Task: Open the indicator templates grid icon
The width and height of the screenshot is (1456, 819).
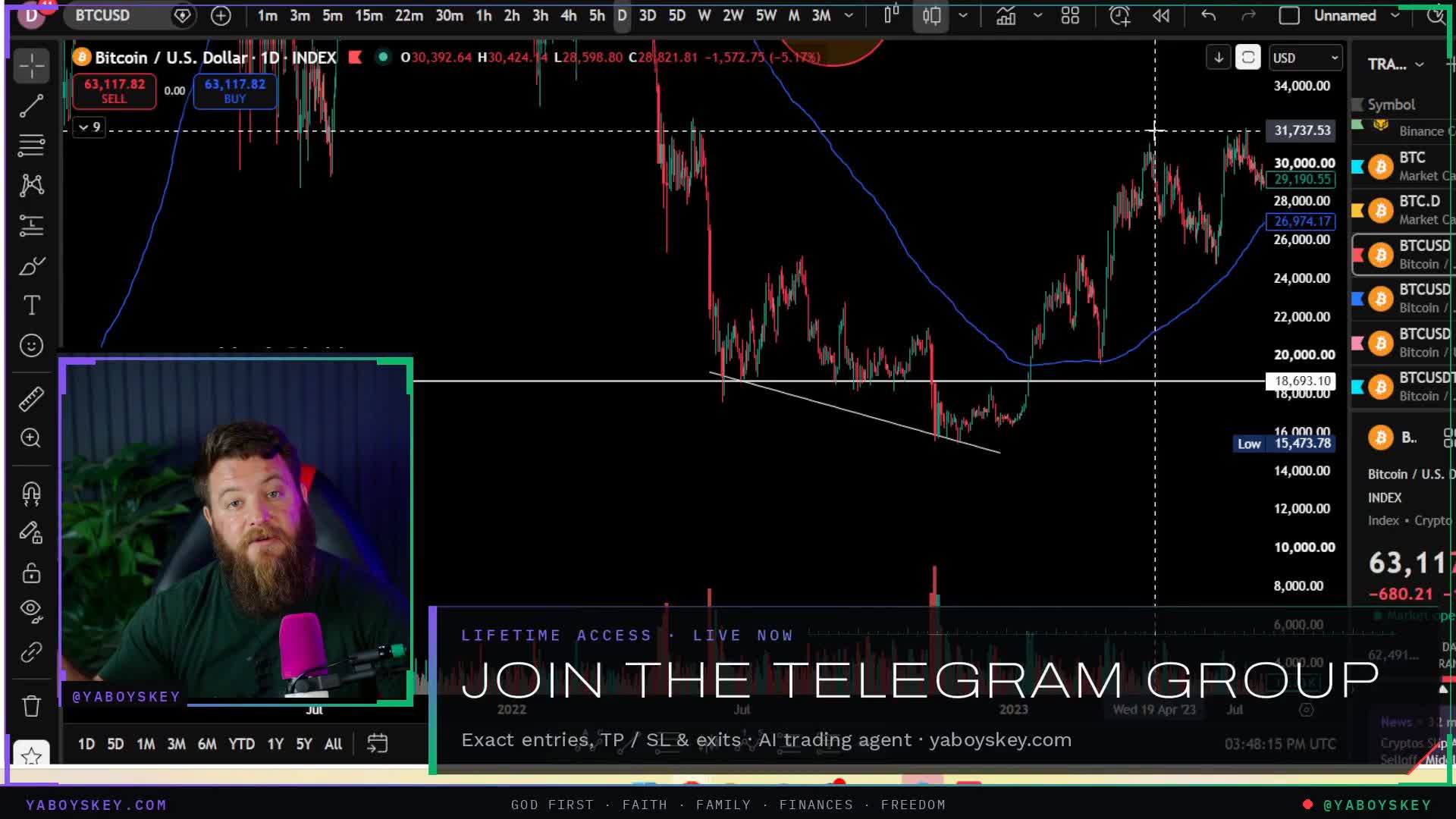Action: pos(1070,15)
